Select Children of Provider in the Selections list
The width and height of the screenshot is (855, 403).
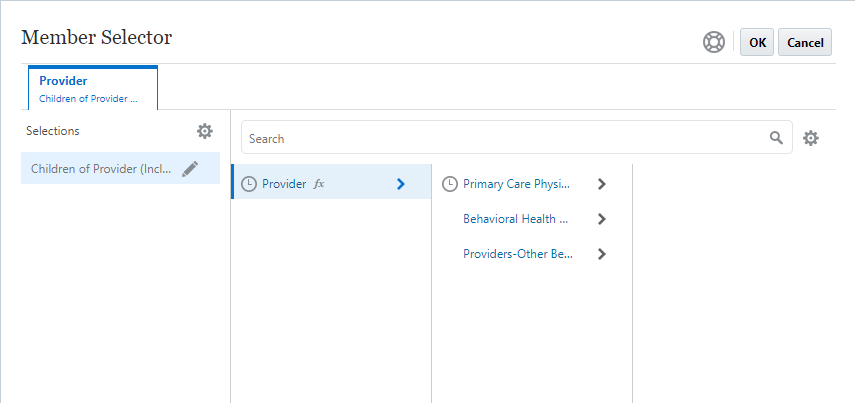101,169
